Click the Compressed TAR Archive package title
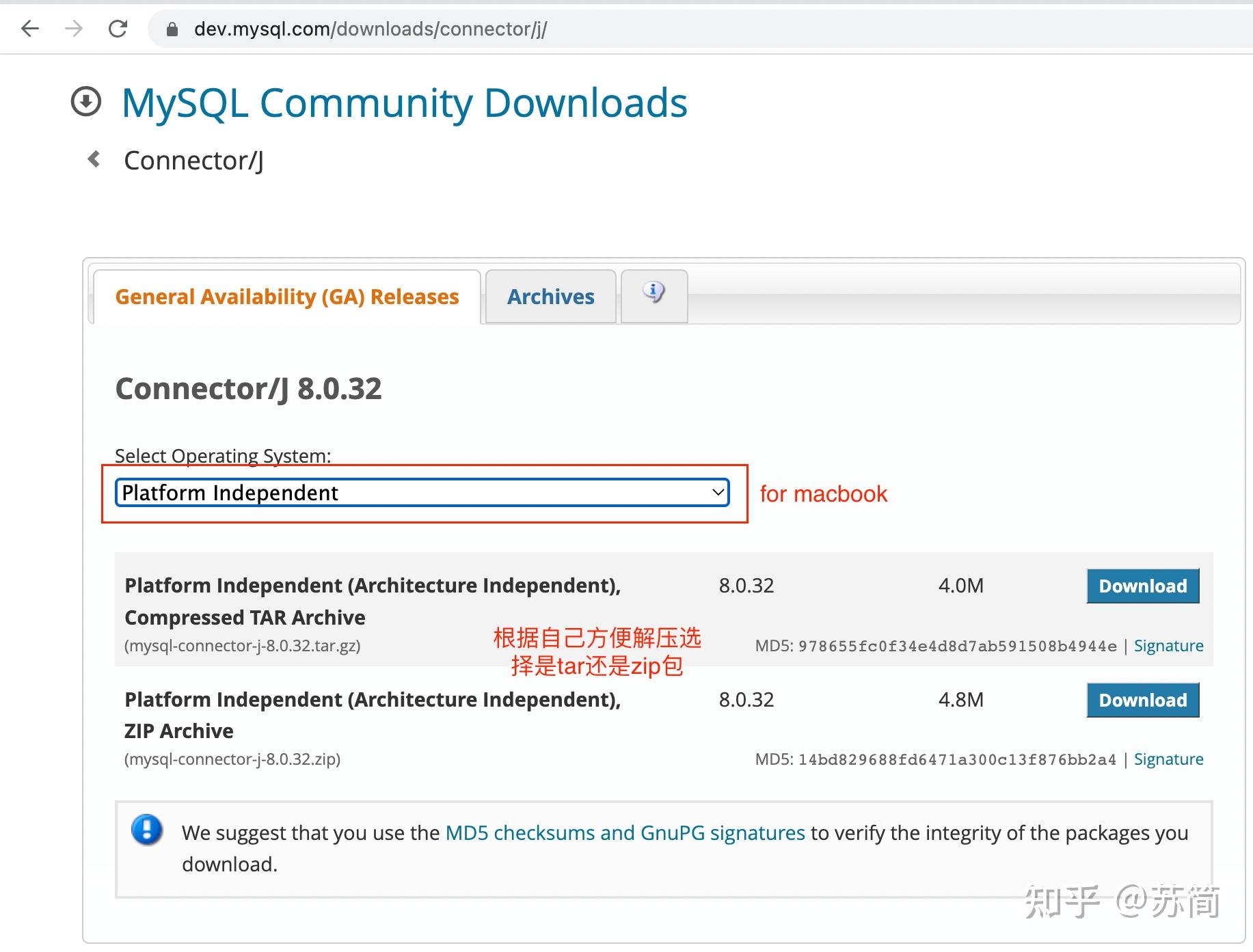Screen dimensions: 1253x952 click(373, 601)
